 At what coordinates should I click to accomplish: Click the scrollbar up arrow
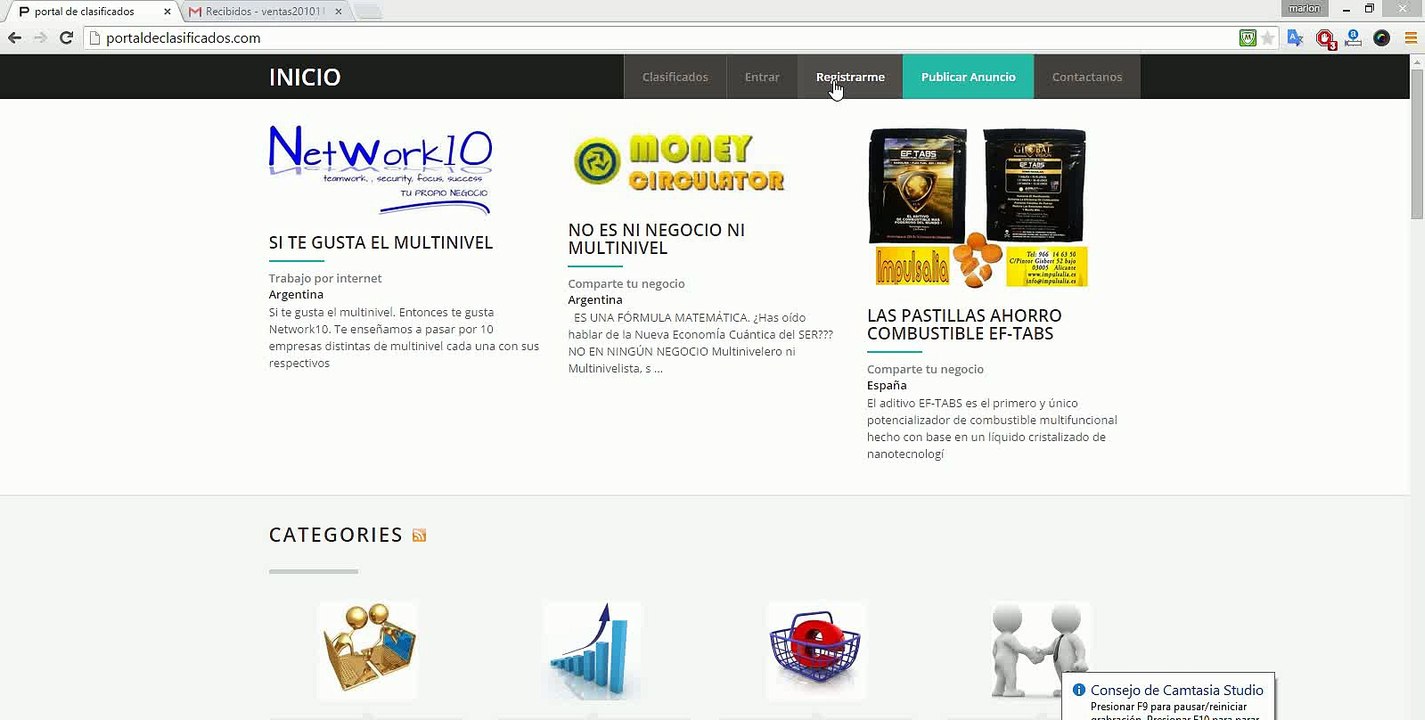(x=1417, y=61)
